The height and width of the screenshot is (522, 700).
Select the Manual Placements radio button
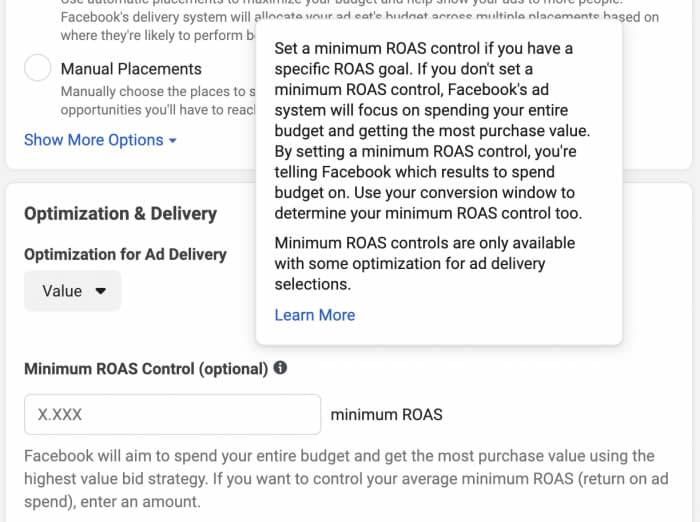(38, 68)
